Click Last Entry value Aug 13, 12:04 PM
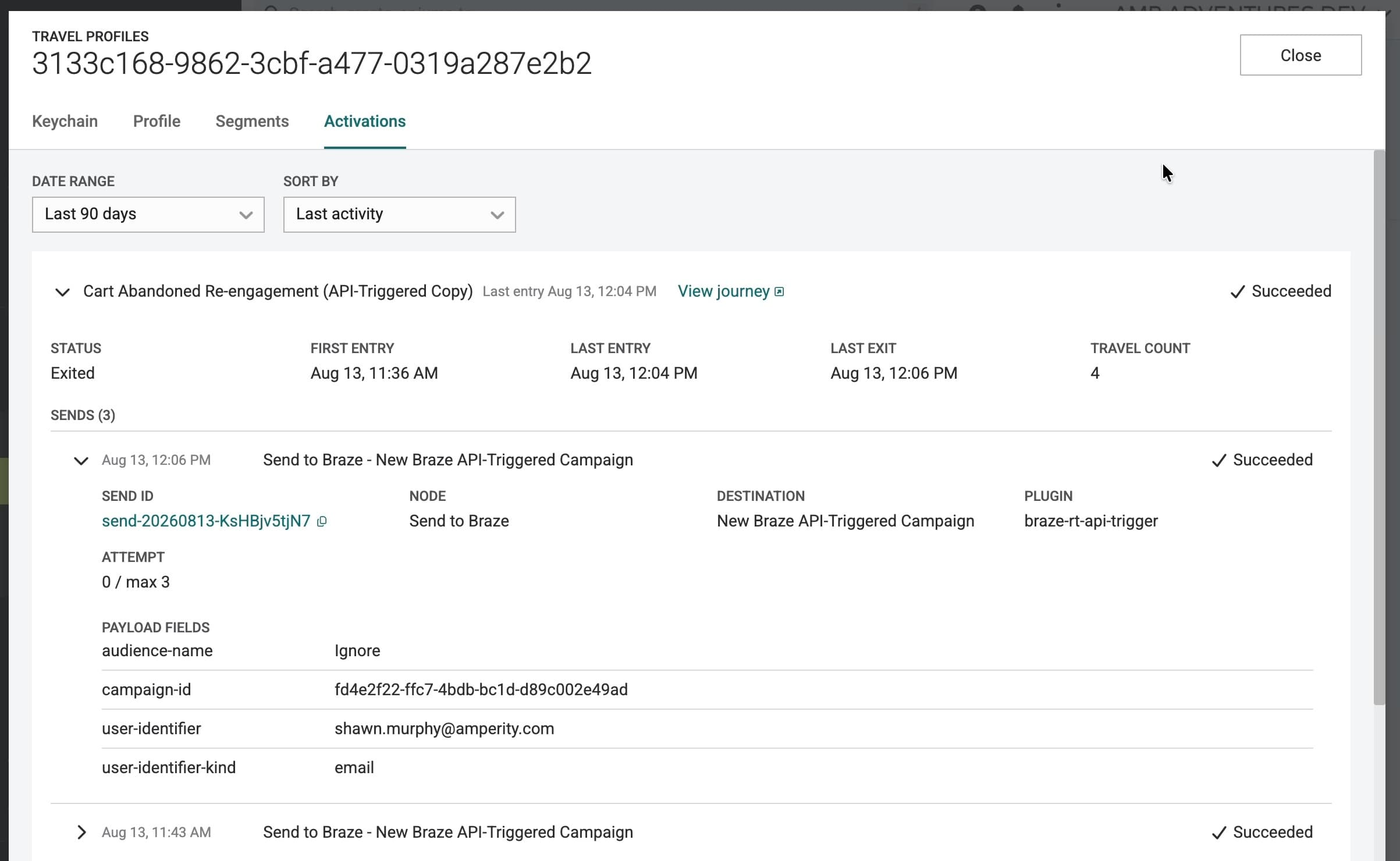This screenshot has width=1400, height=861. point(634,373)
